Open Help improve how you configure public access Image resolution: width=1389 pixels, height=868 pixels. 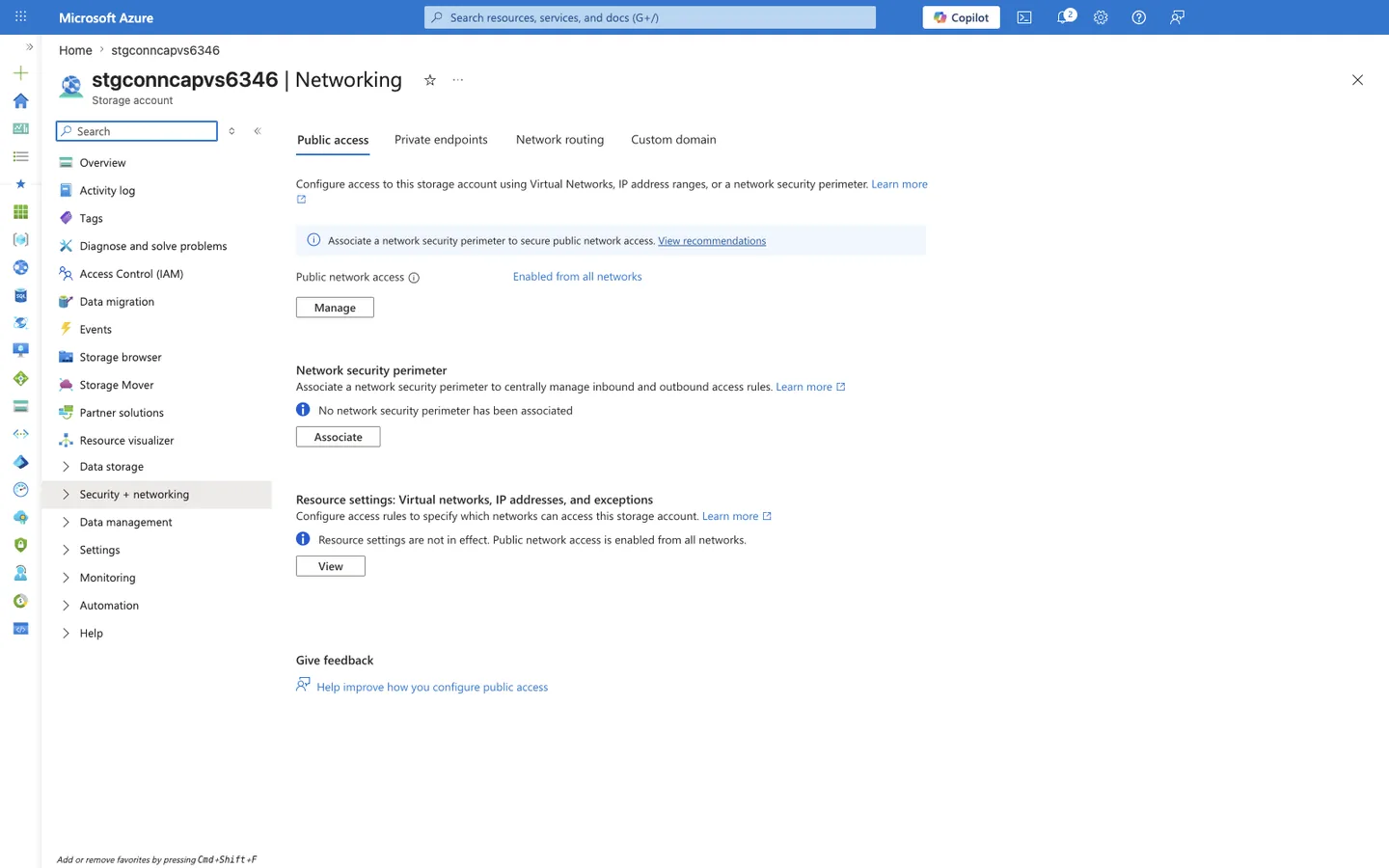[x=432, y=688]
